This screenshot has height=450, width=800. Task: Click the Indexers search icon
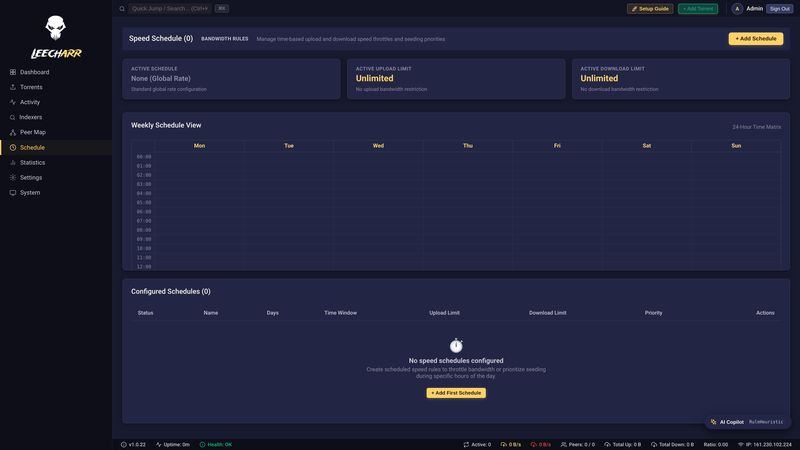[13, 117]
